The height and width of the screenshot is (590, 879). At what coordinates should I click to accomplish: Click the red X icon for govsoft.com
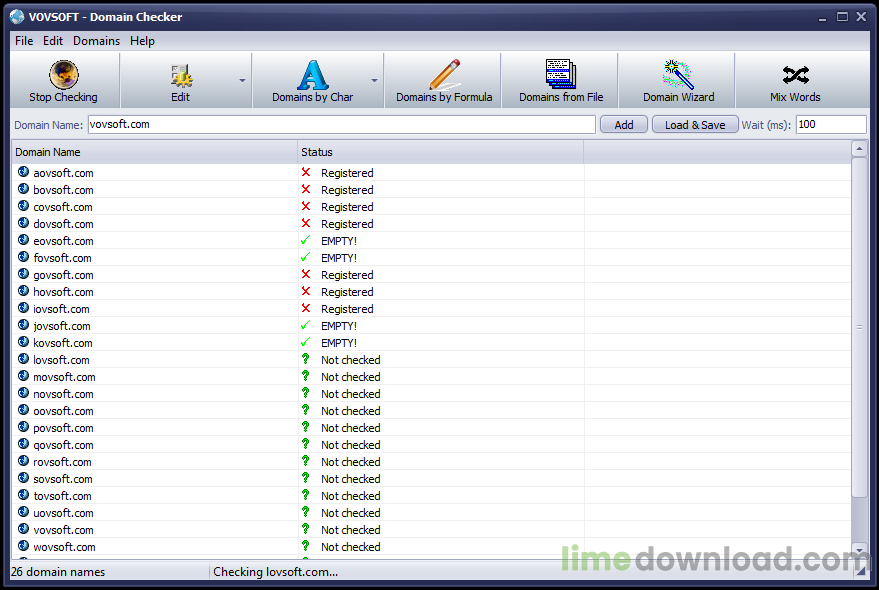point(306,274)
